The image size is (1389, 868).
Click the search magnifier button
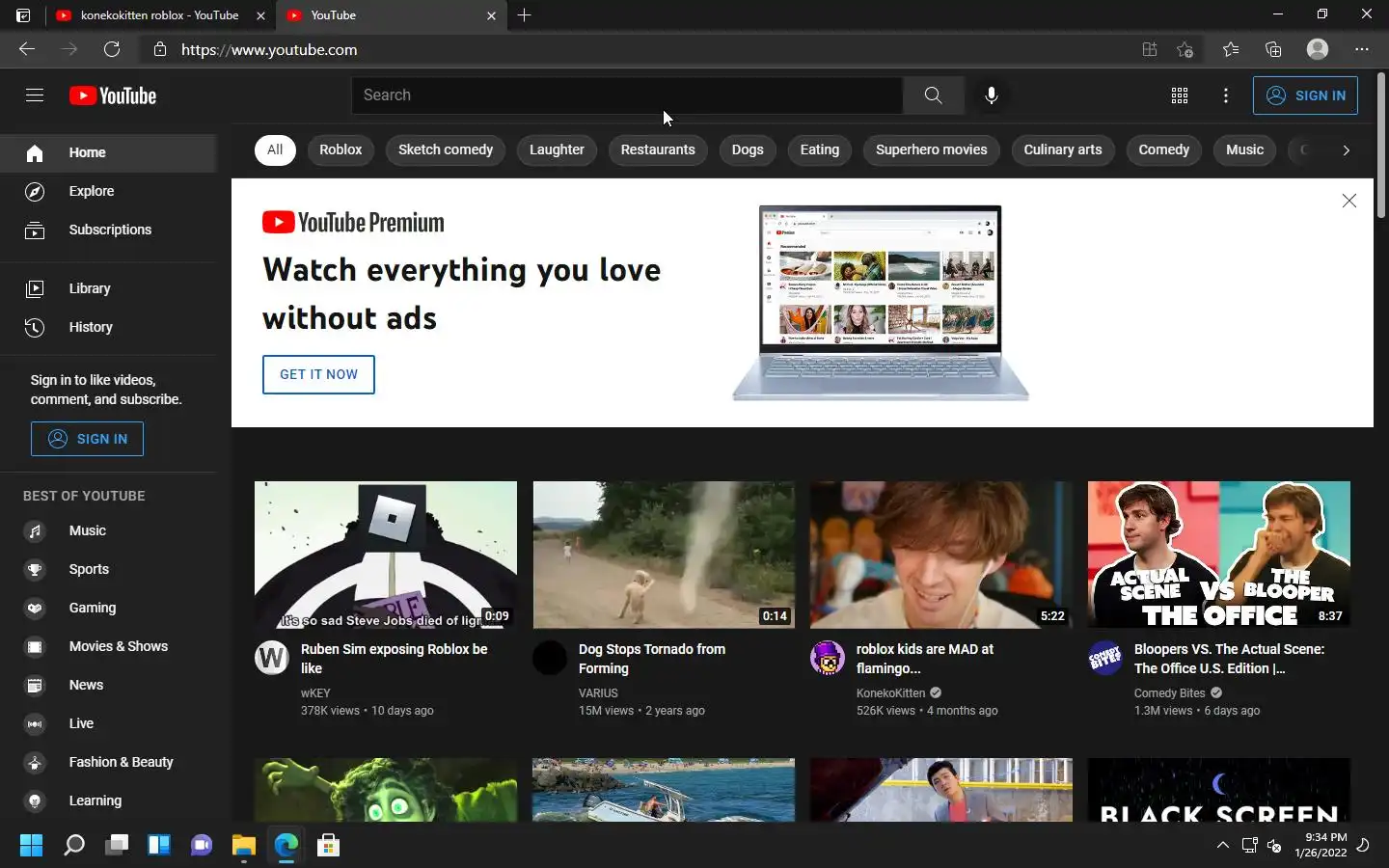click(x=933, y=95)
